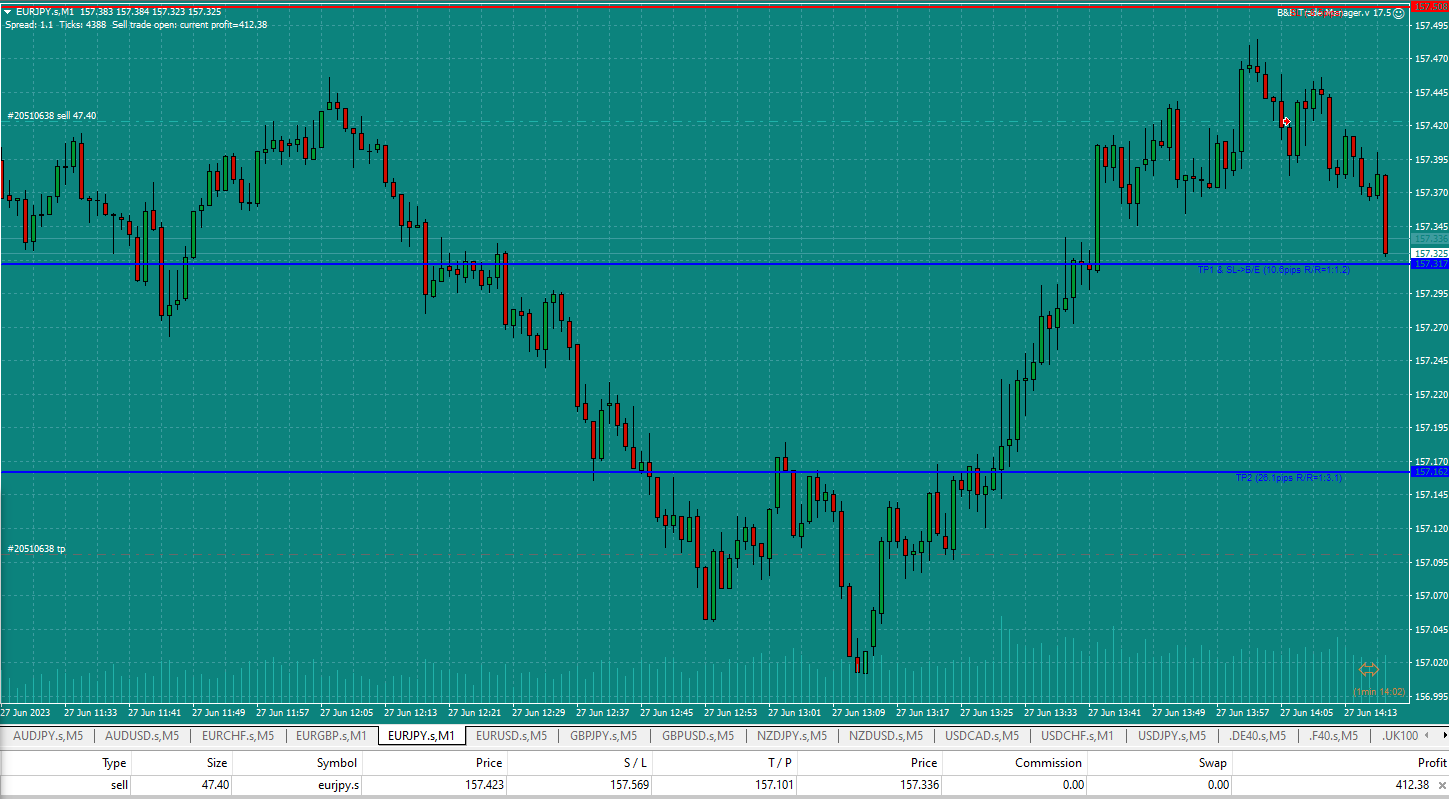Open the partially visible .UK100 chart tab
Viewport: 1449px width, 799px height.
click(x=1401, y=736)
